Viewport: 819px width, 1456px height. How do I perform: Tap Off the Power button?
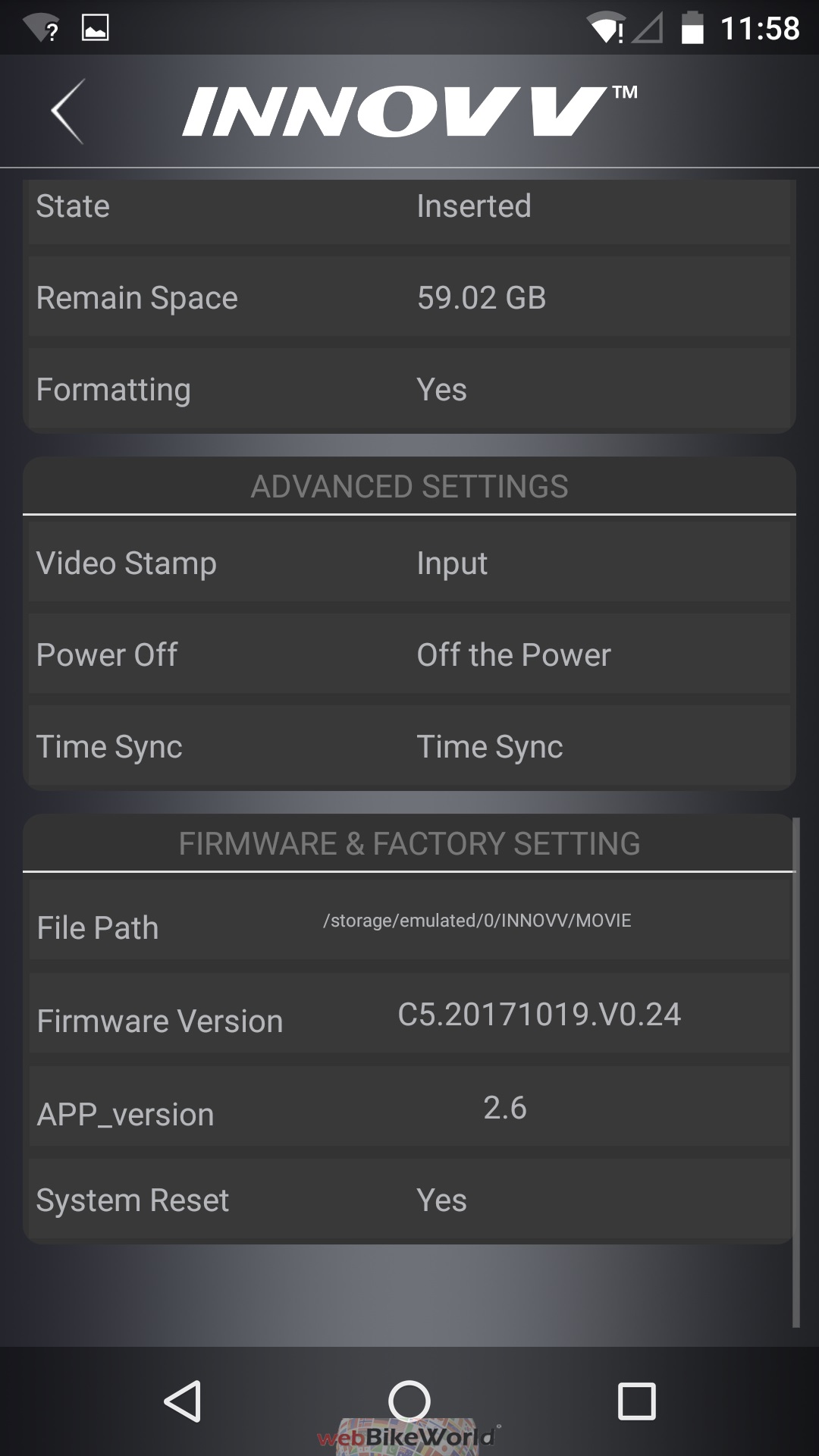513,655
